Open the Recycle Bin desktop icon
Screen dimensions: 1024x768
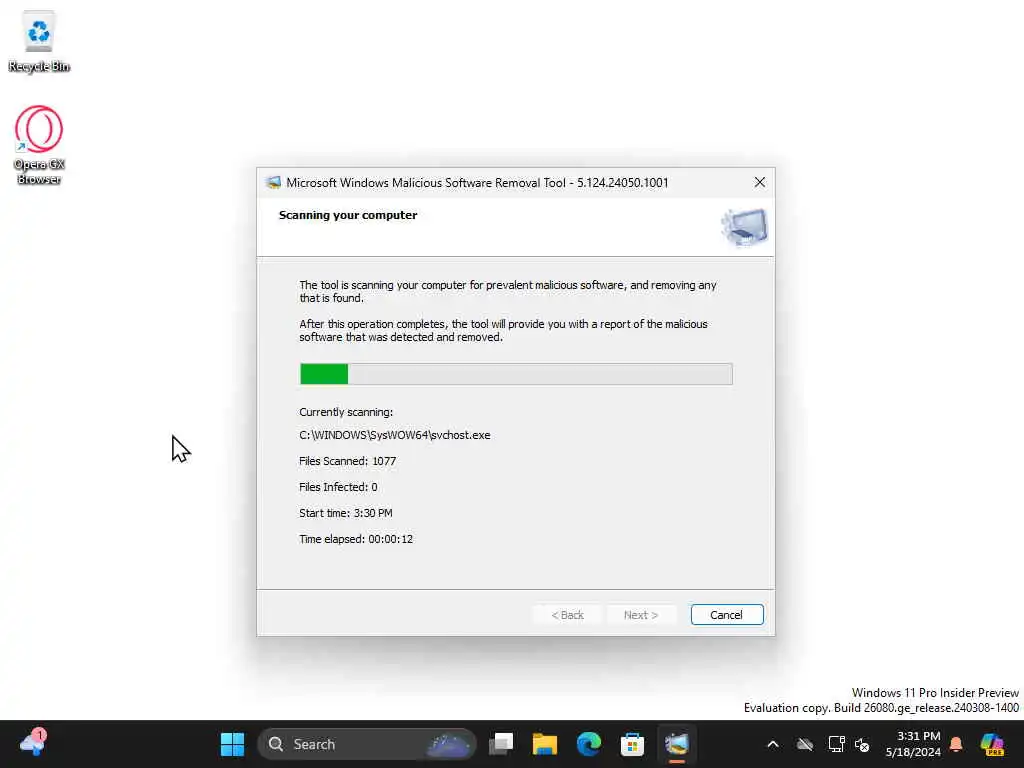click(39, 41)
